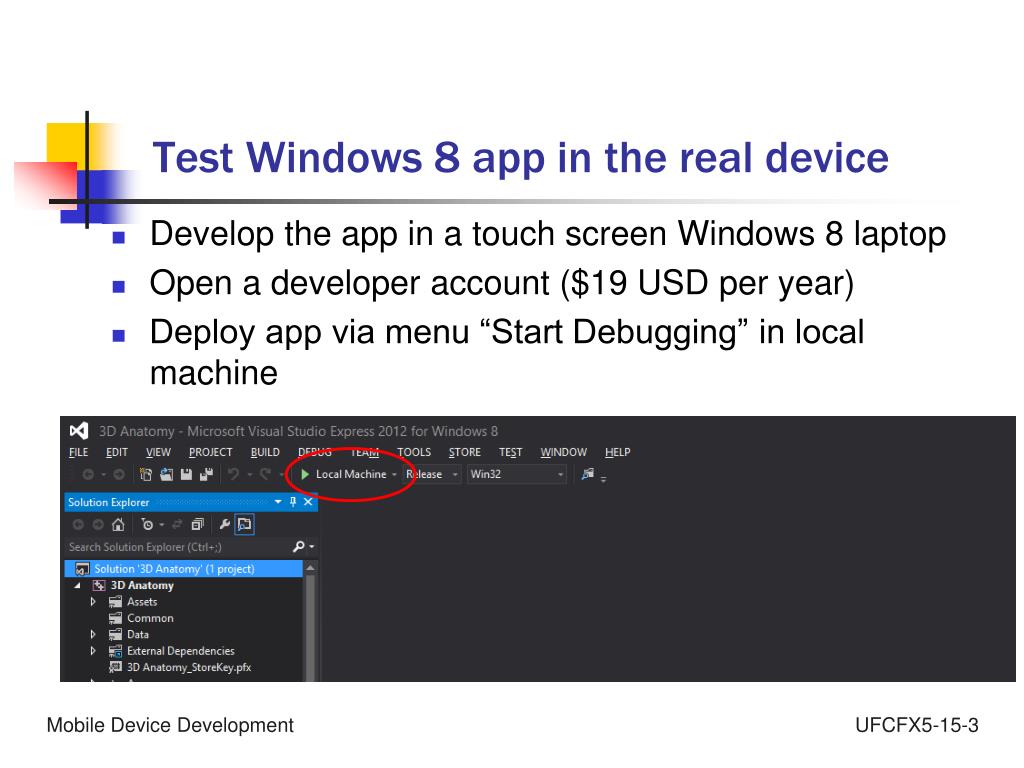The width and height of the screenshot is (1024, 768).
Task: Open the TOOLS menu
Action: click(x=414, y=452)
